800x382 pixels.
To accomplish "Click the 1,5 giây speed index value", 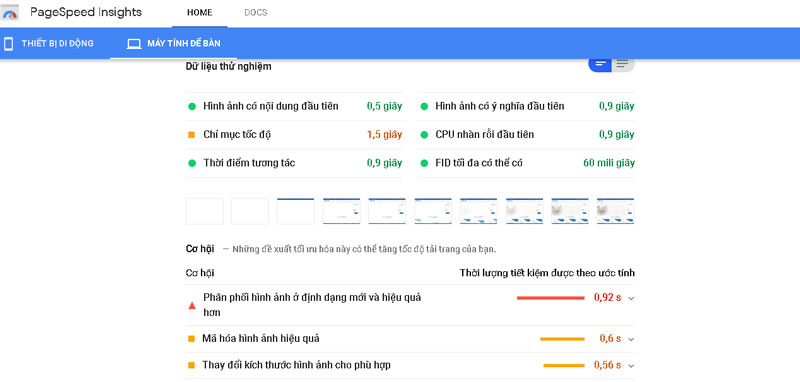I will (384, 135).
